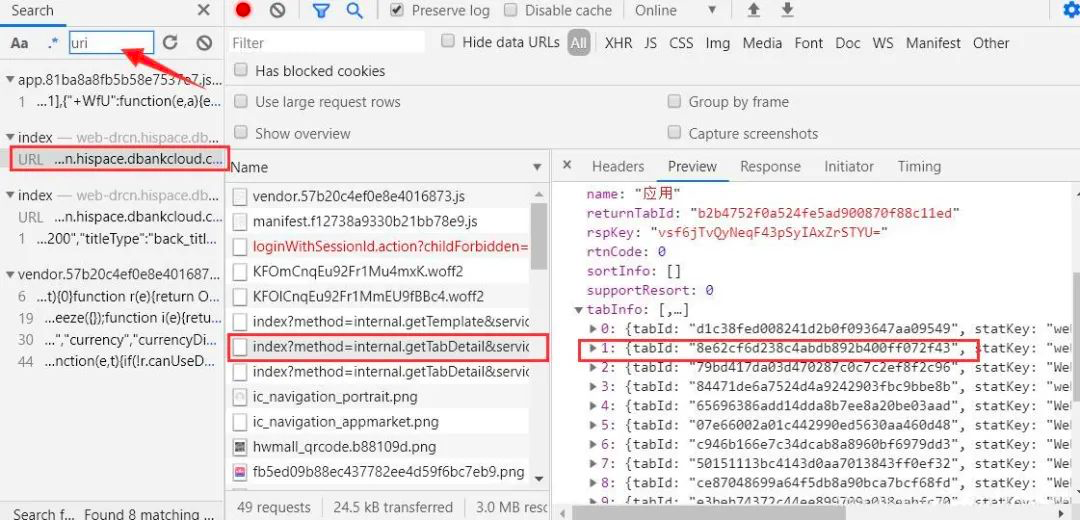Import HAR file upload arrow
1080x520 pixels.
point(754,10)
